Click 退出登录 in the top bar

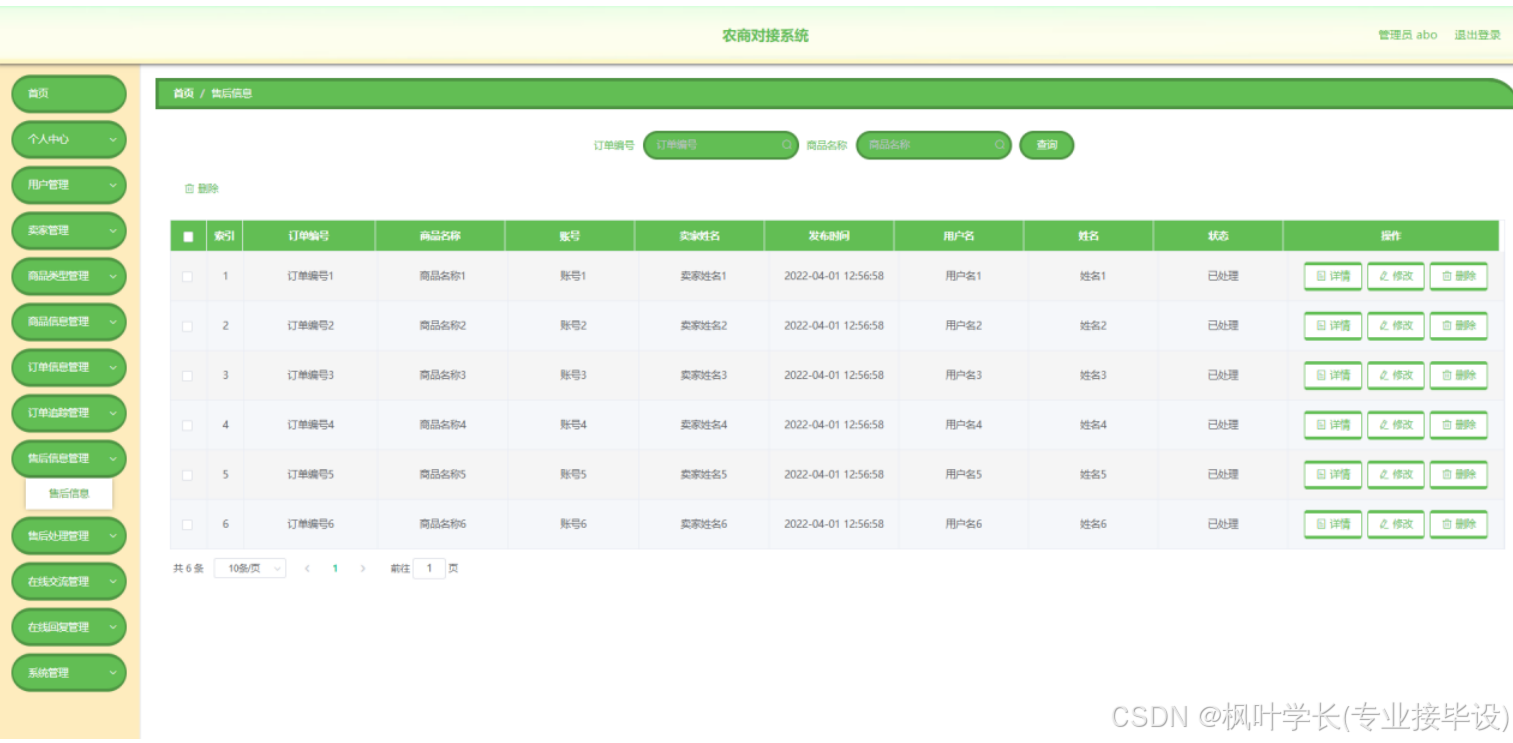point(1477,35)
